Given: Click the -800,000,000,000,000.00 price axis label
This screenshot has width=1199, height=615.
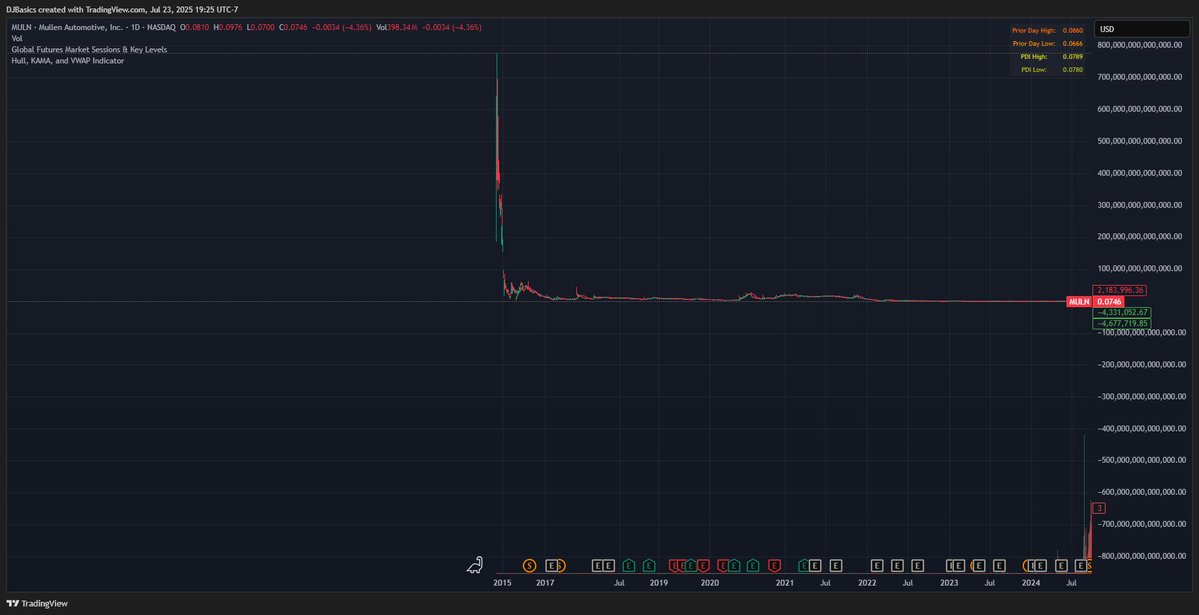Looking at the screenshot, I should click(1141, 556).
